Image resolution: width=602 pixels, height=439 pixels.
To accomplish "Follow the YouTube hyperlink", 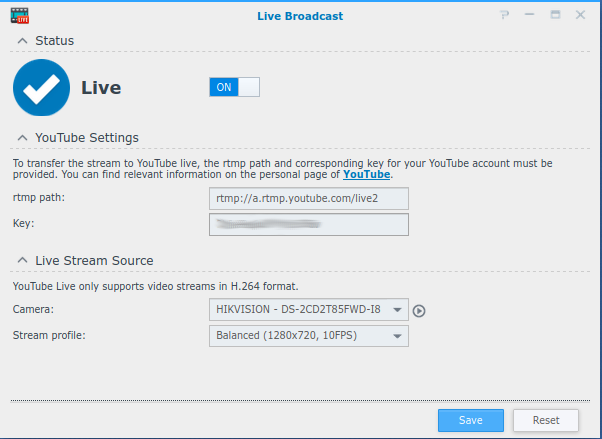I will tap(366, 174).
